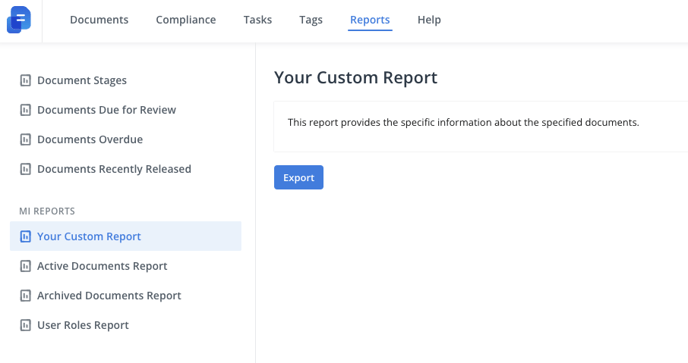Click the blue app logo icon

(x=19, y=20)
